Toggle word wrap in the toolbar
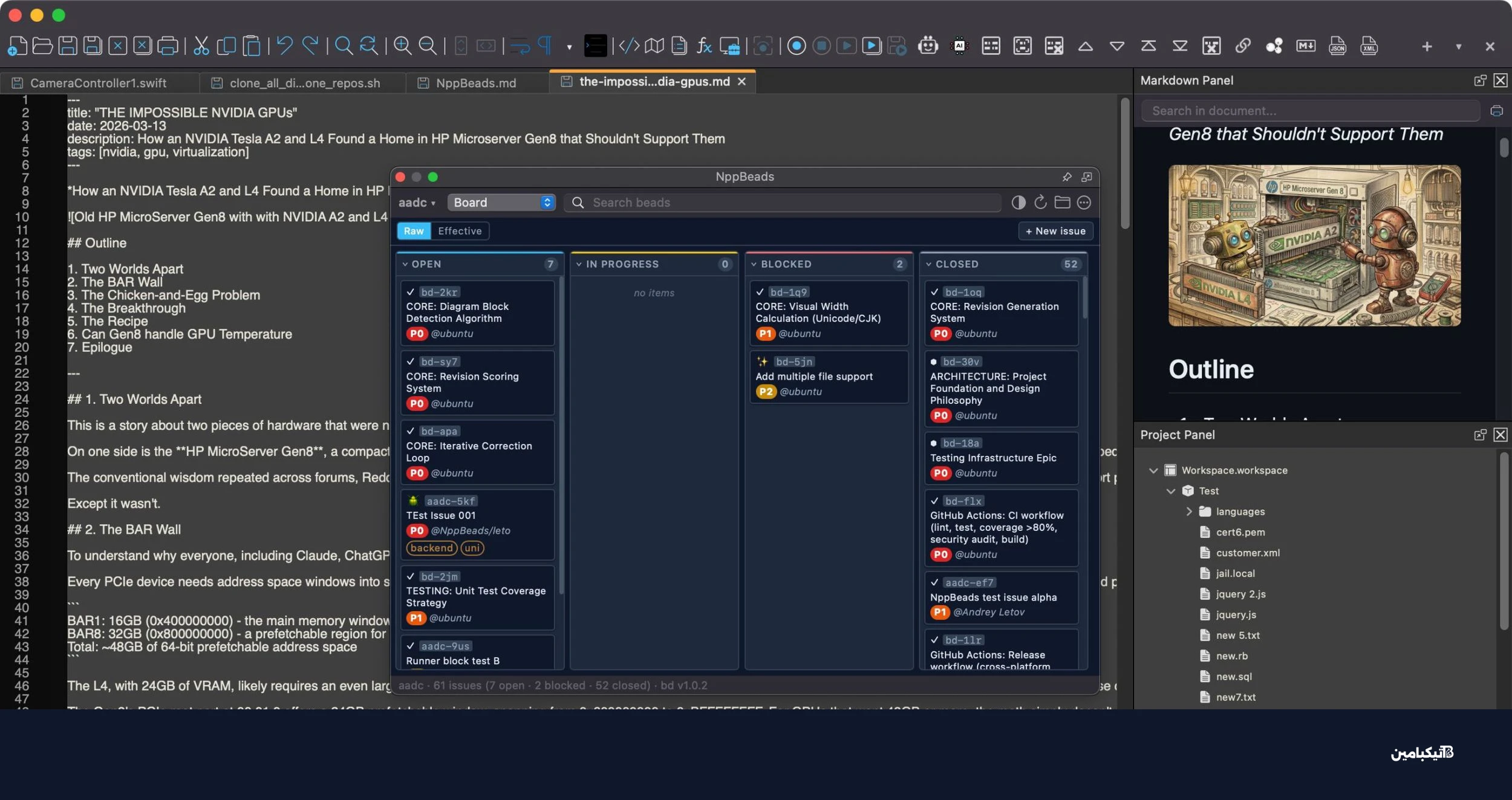Viewport: 1512px width, 800px height. tap(520, 46)
